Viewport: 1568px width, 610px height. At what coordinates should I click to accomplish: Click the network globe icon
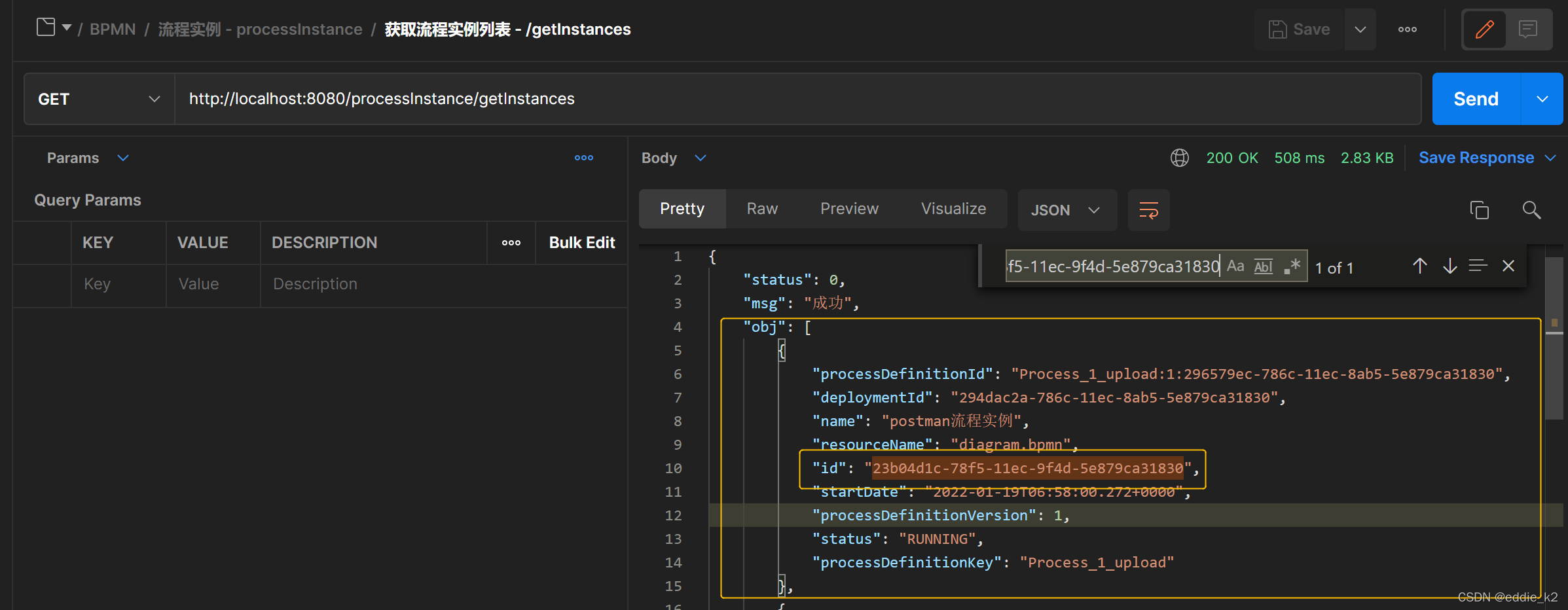[1180, 158]
